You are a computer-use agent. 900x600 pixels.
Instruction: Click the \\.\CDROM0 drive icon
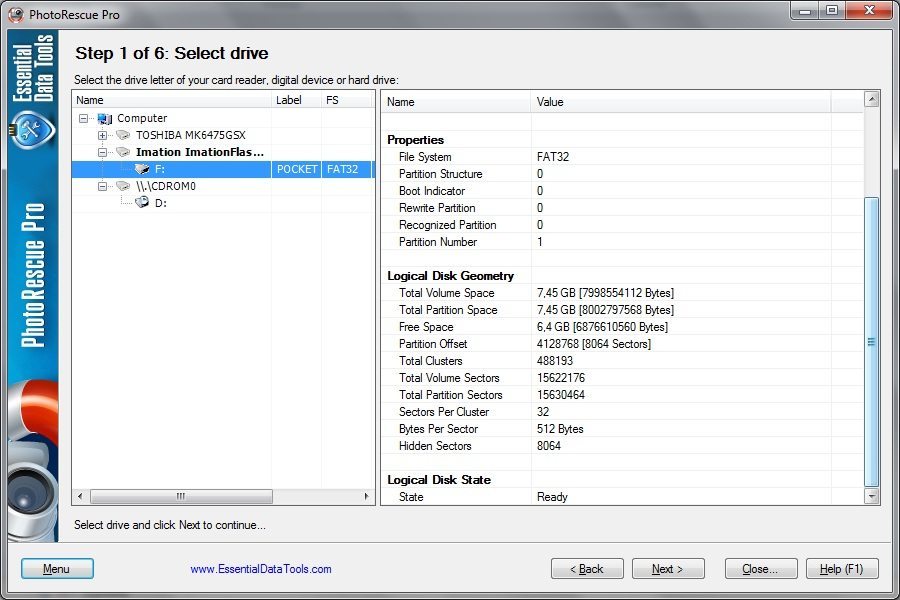(123, 186)
